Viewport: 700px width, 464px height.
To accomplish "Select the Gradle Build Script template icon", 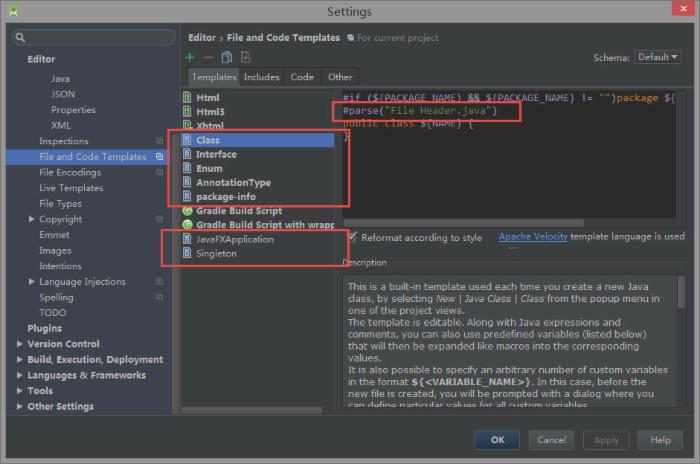I will coord(187,212).
